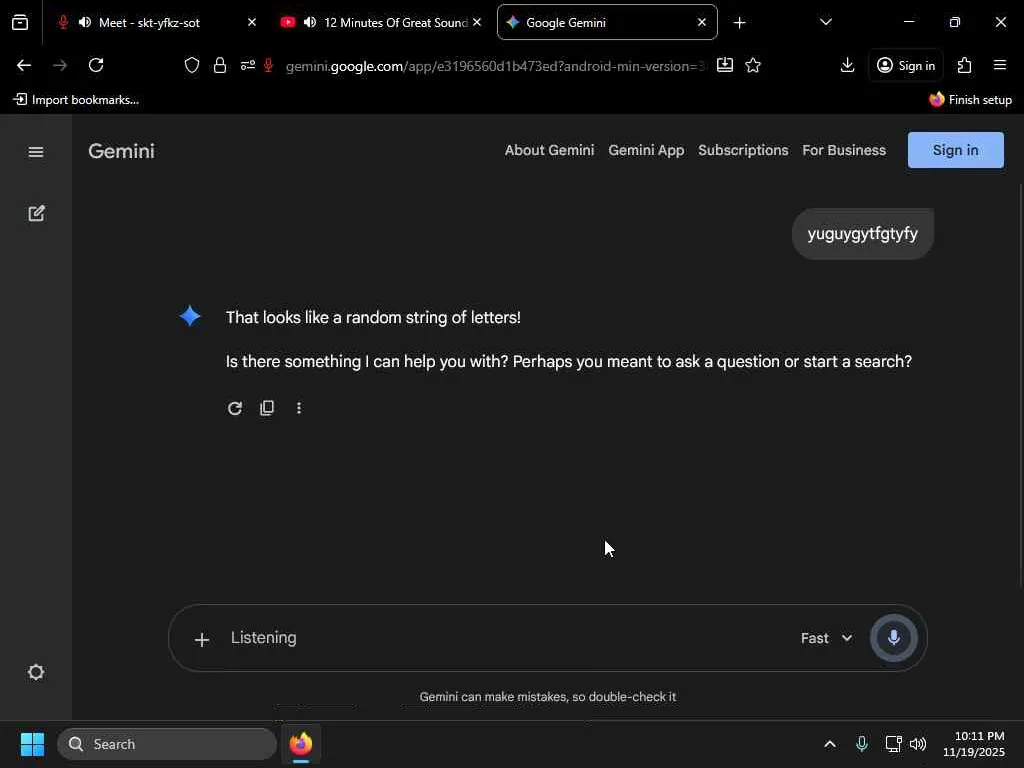The width and height of the screenshot is (1024, 768).
Task: Open the Gemini App link
Action: click(646, 150)
